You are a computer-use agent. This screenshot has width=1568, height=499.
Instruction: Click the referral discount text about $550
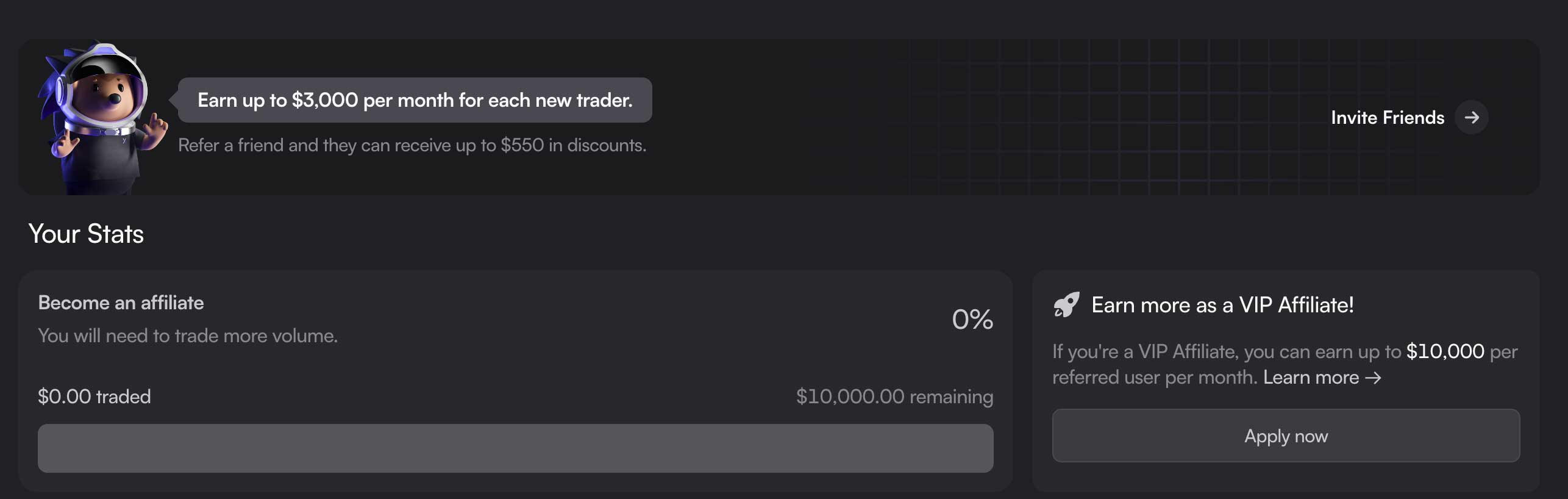coord(412,145)
